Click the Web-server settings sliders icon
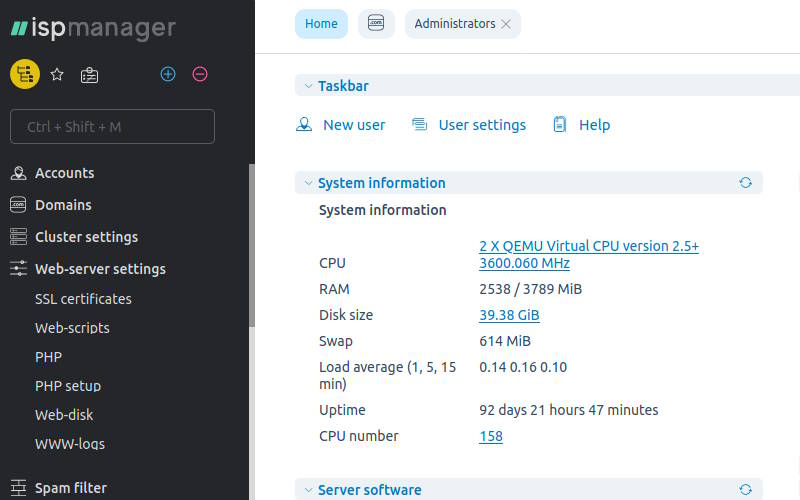This screenshot has height=500, width=800. (x=18, y=268)
